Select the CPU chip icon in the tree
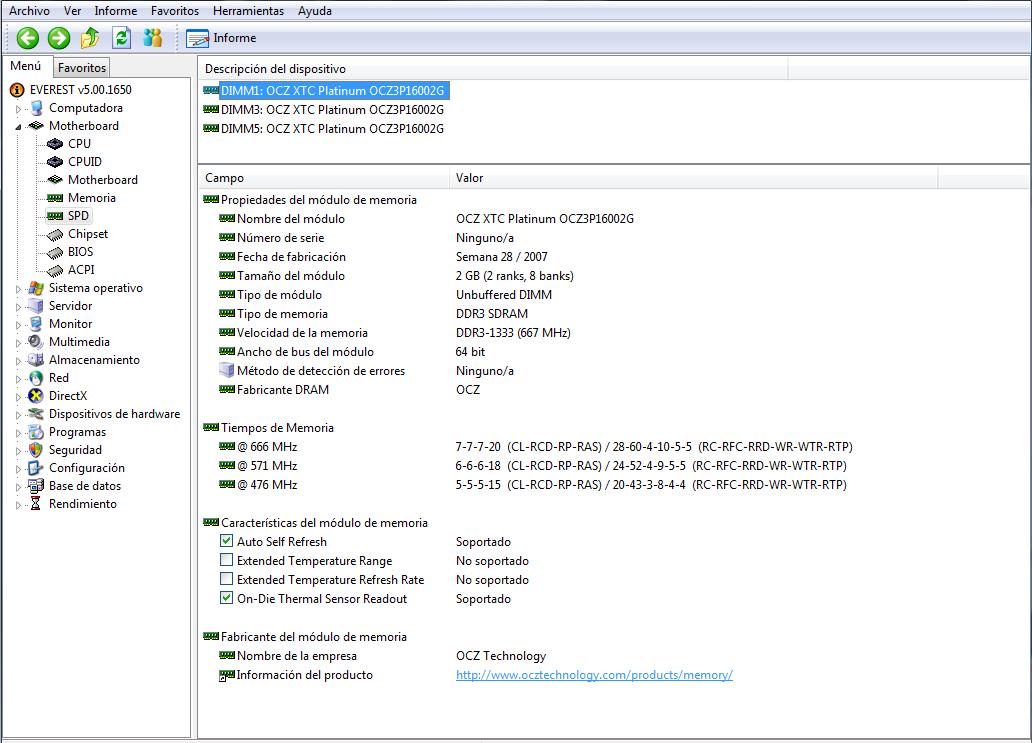This screenshot has width=1032, height=743. pyautogui.click(x=55, y=143)
